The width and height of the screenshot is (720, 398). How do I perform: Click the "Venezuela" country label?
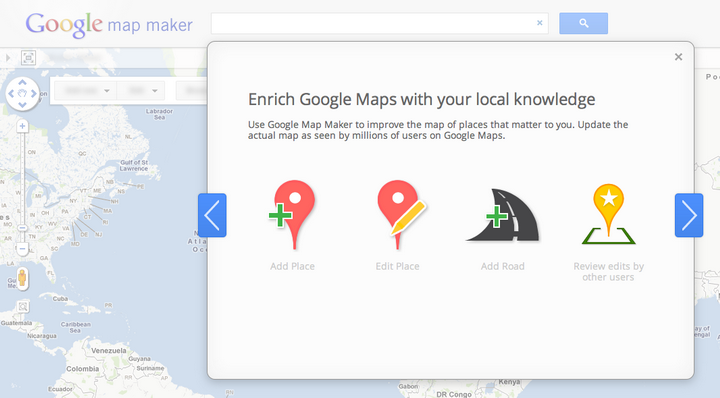(109, 350)
